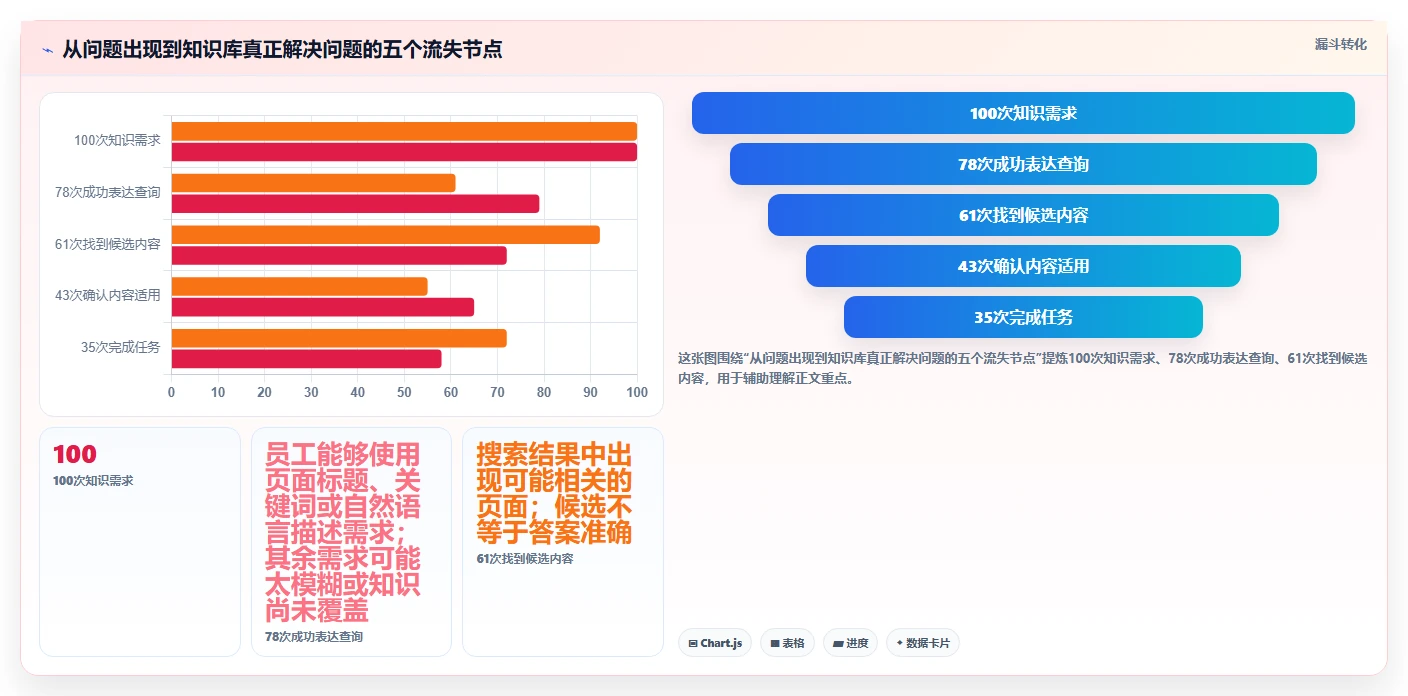Click the 61次找到候选内容 card caption
Image resolution: width=1408 pixels, height=696 pixels.
(525, 559)
